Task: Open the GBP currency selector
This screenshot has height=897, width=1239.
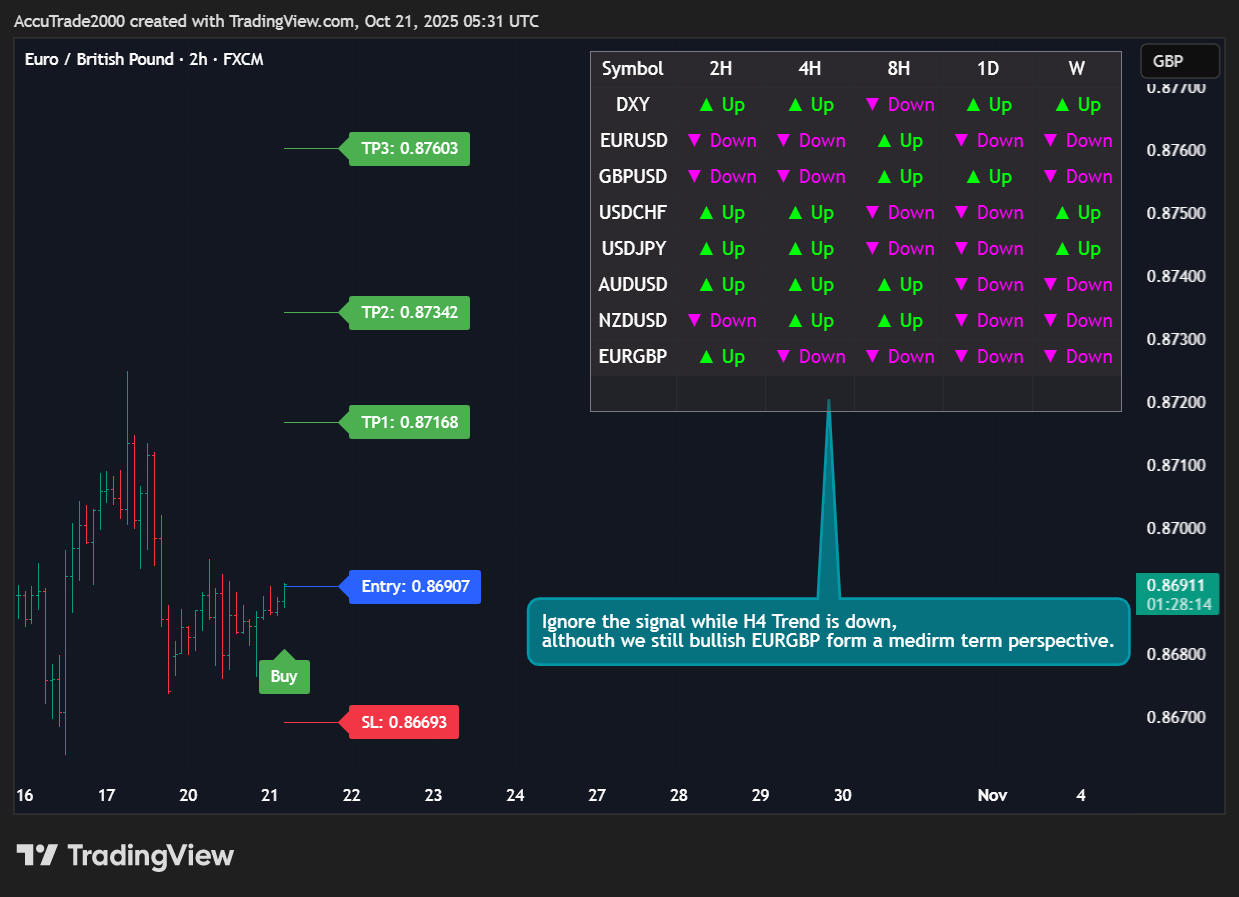Action: point(1179,61)
